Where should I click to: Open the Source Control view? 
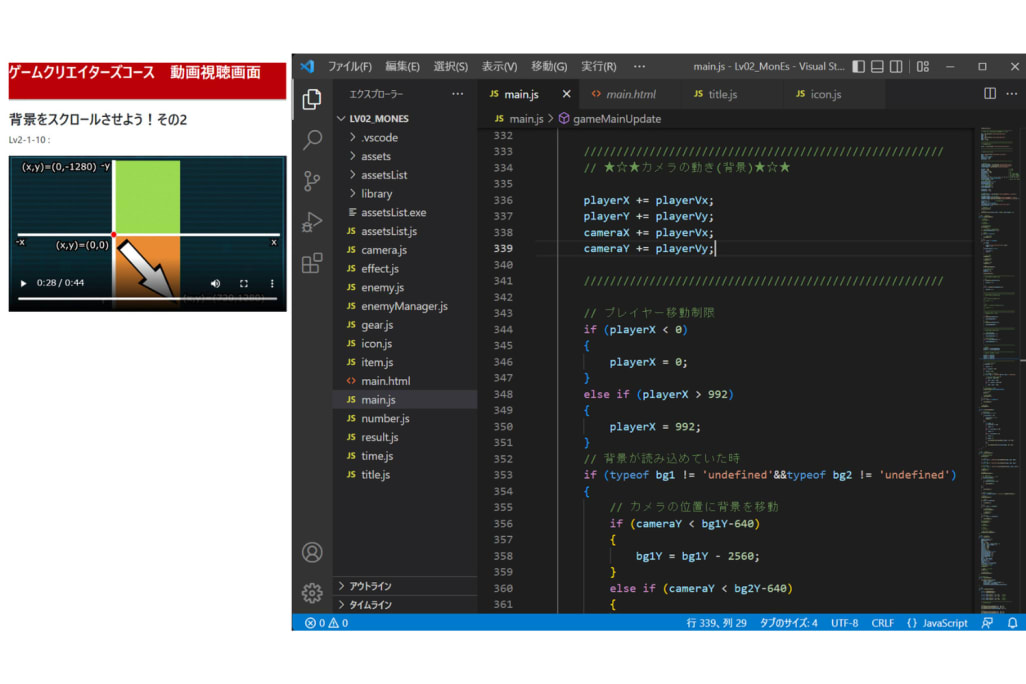coord(312,181)
